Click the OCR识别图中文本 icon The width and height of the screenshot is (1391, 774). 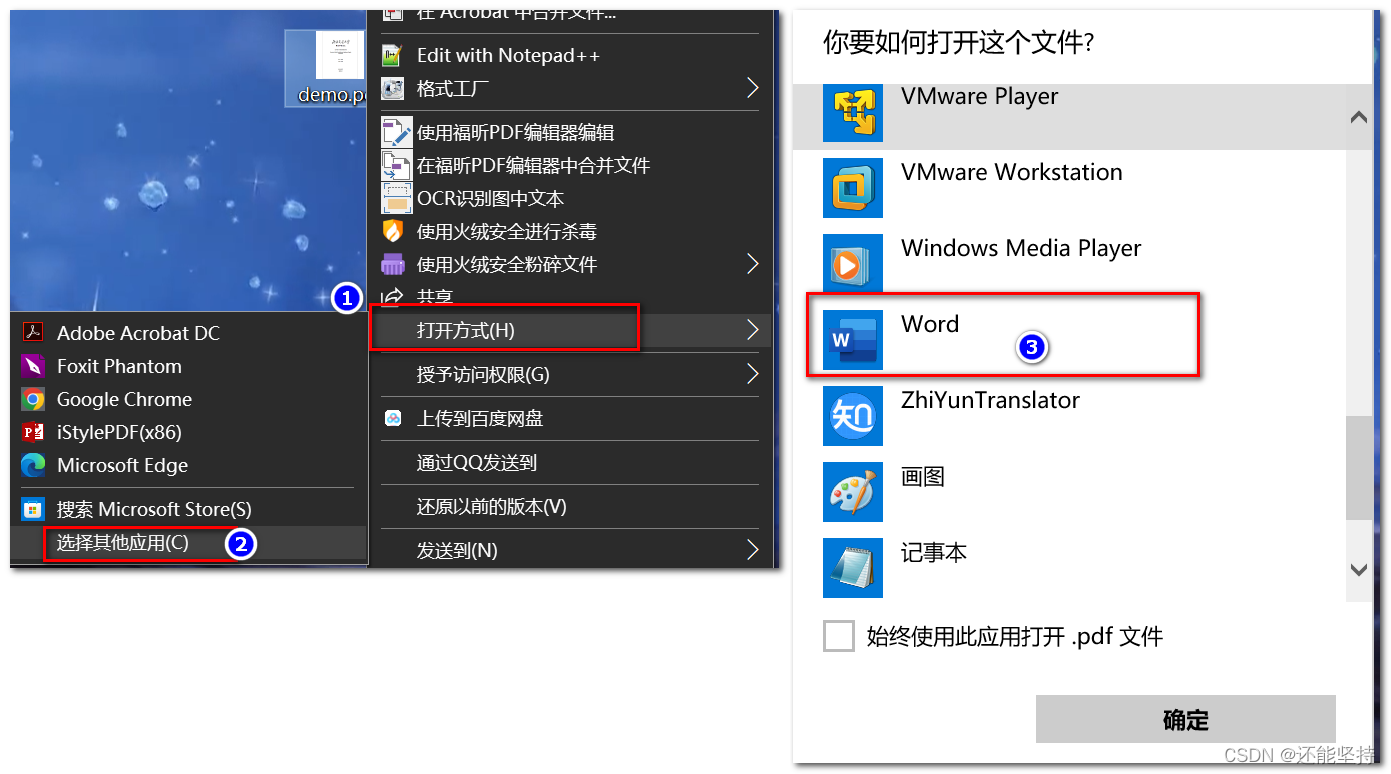tap(397, 198)
